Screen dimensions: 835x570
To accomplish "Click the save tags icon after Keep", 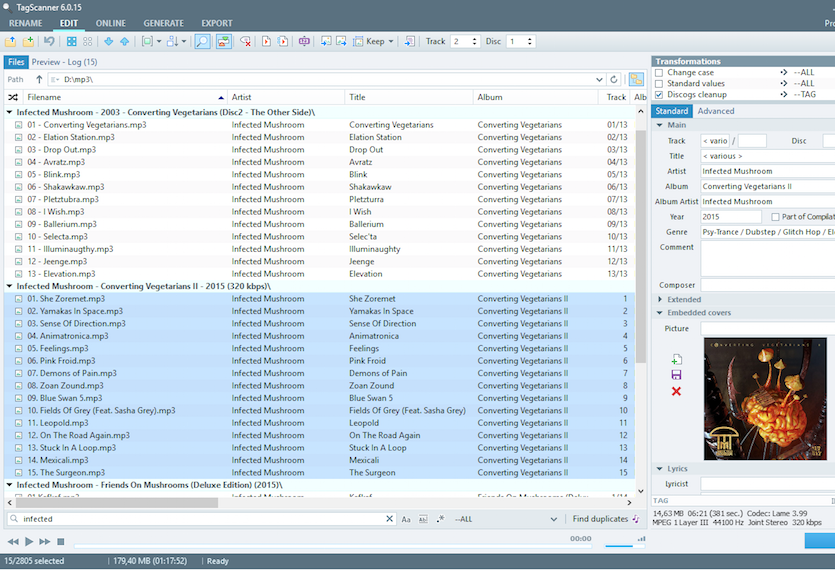I will click(x=410, y=41).
